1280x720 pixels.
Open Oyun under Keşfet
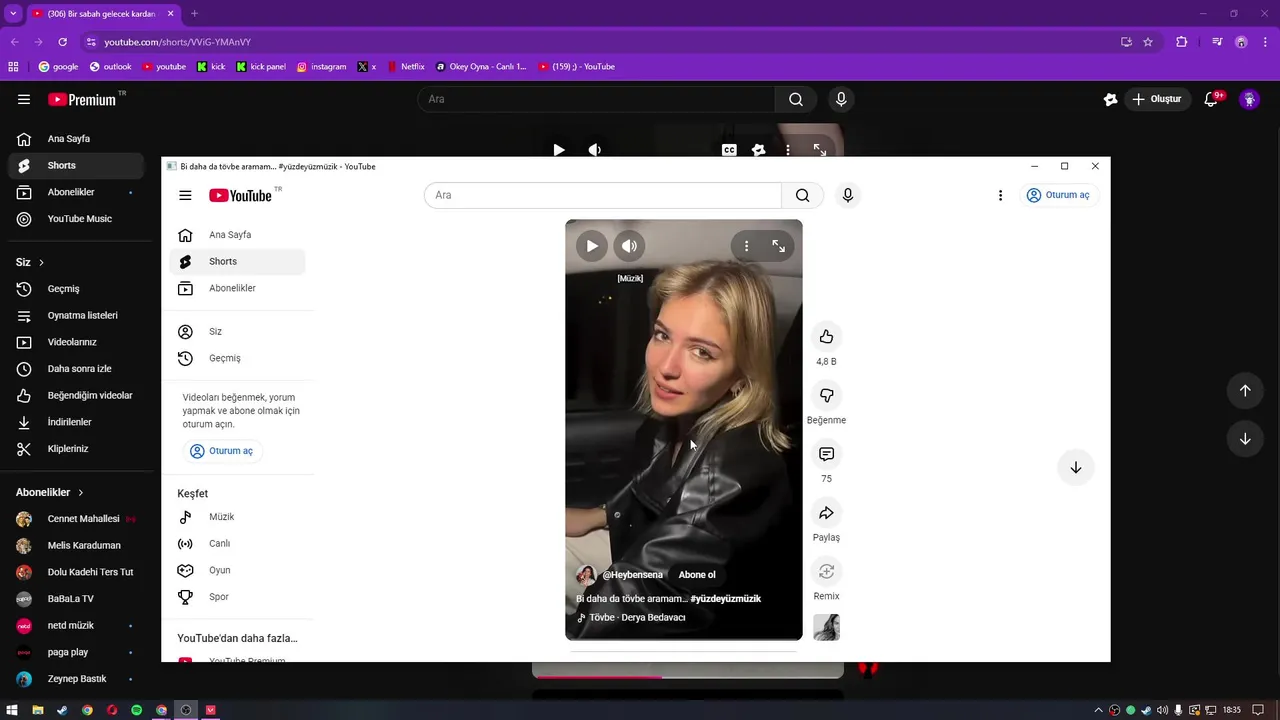click(237, 570)
